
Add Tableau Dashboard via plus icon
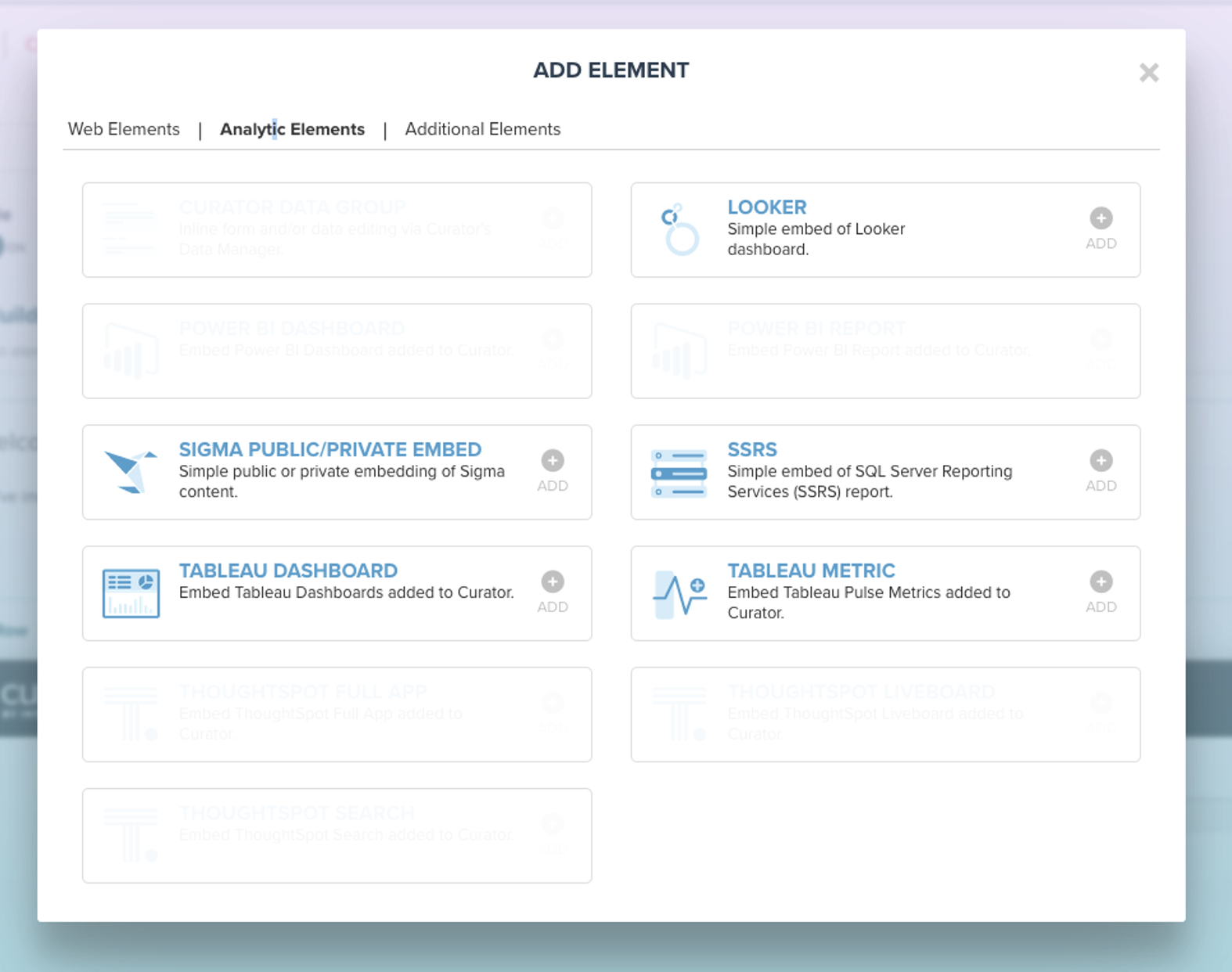click(552, 581)
